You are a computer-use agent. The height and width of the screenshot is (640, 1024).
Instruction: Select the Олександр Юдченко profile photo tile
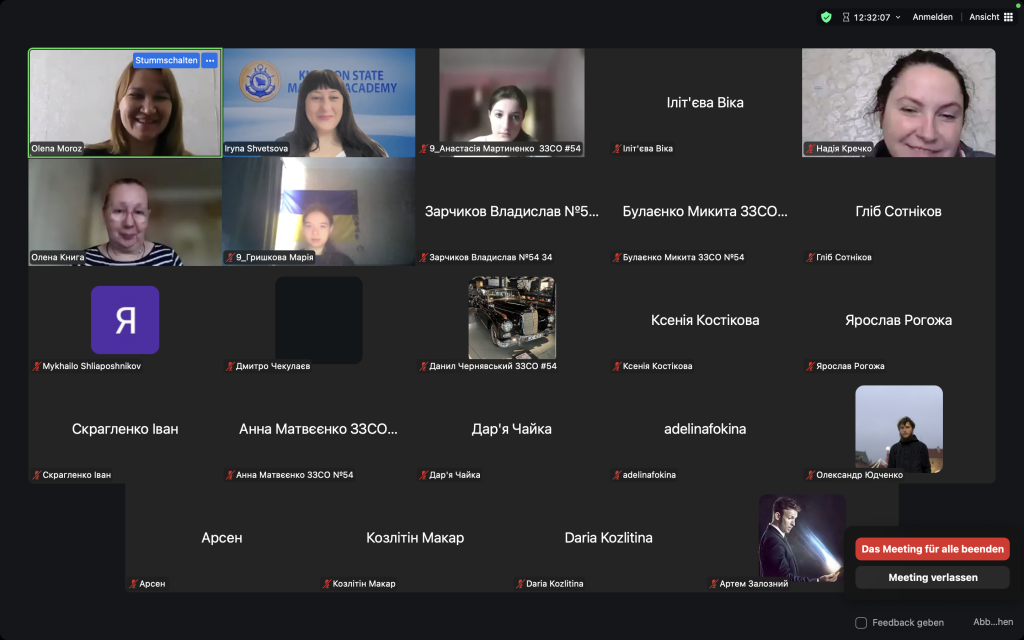898,428
